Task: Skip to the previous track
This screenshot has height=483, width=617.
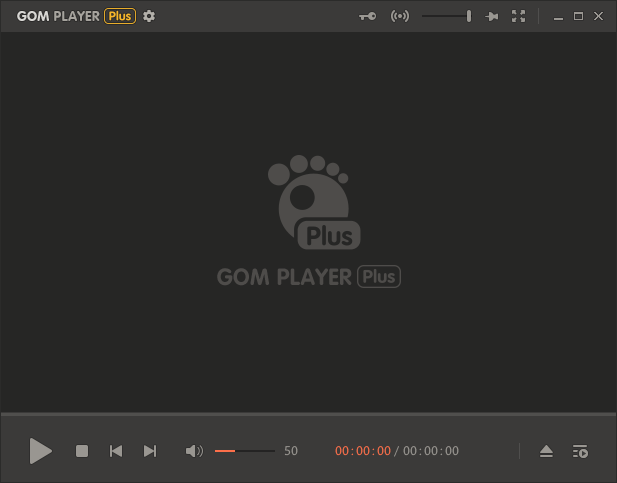Action: 116,451
